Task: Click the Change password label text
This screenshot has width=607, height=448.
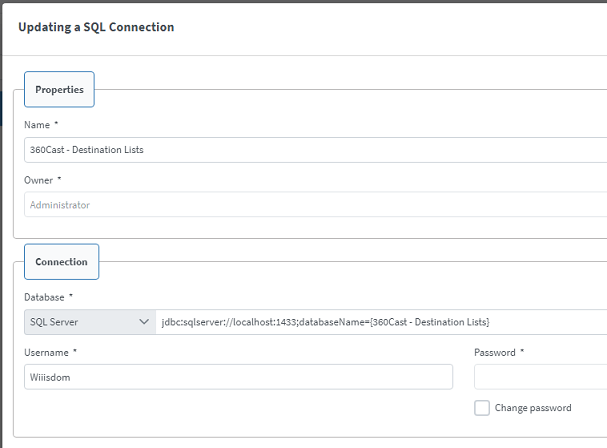Action: click(533, 408)
